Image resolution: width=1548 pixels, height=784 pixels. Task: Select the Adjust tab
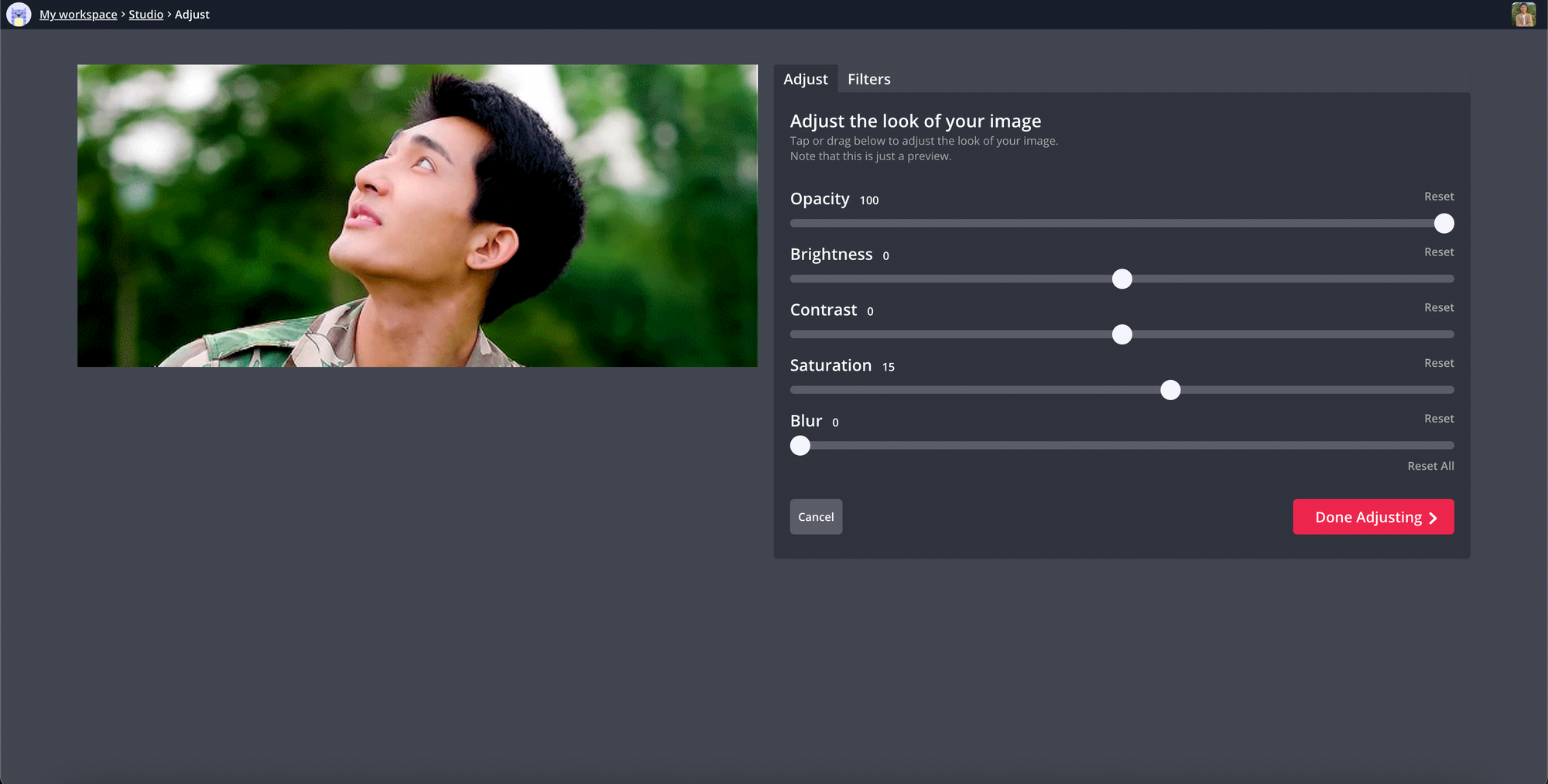click(805, 79)
